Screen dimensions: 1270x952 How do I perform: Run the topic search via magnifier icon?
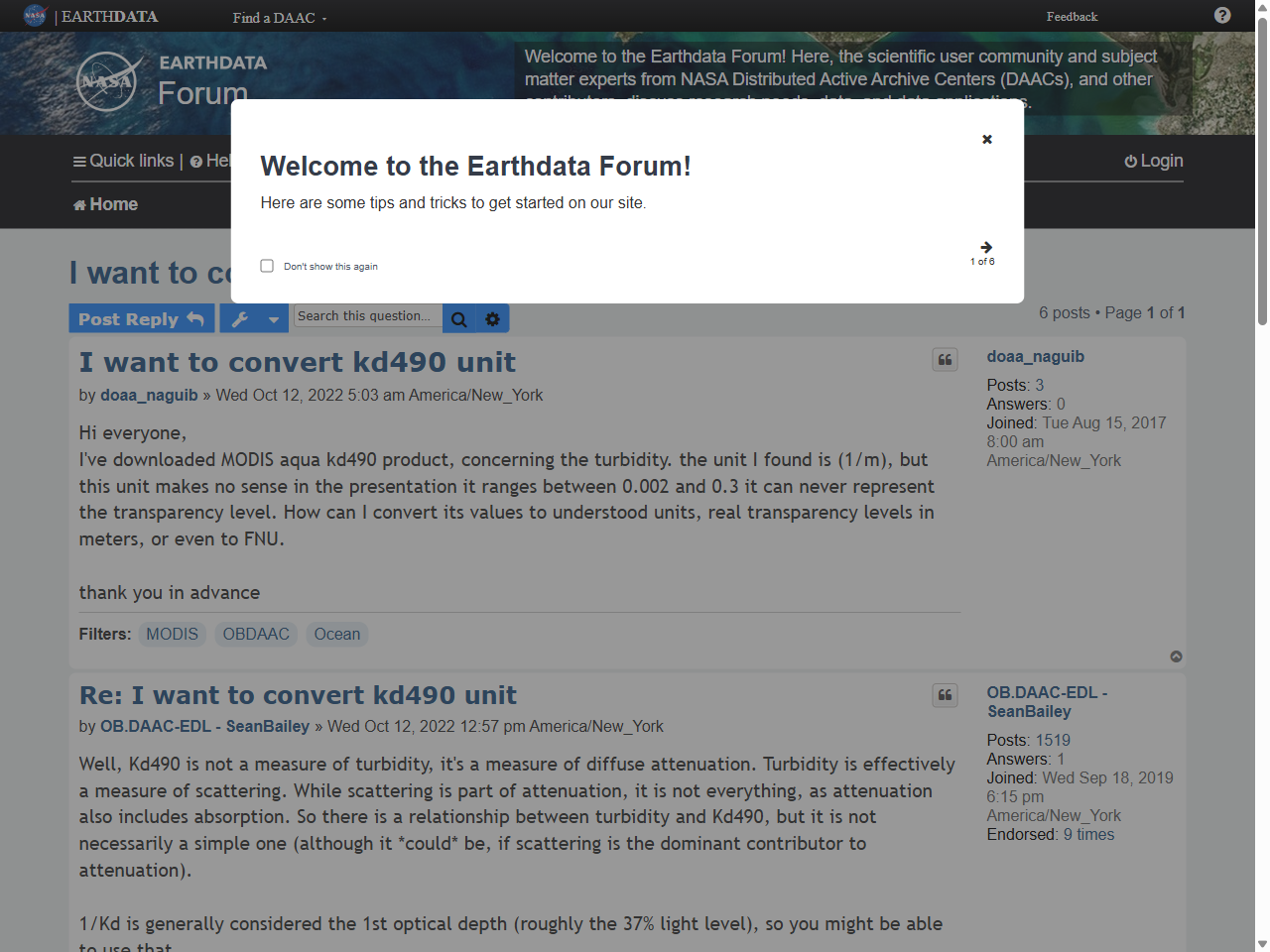(458, 318)
